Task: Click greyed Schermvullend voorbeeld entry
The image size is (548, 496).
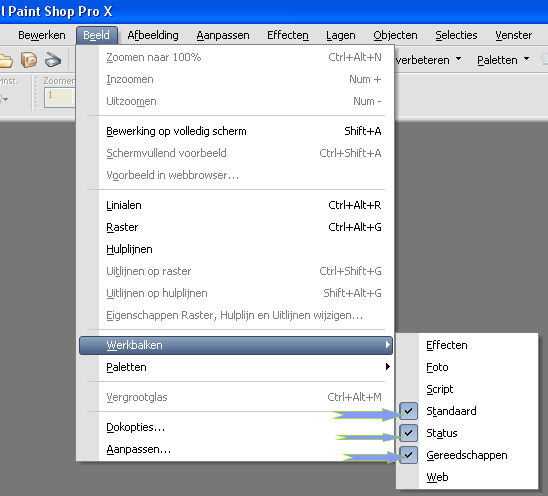Action: tap(236, 153)
